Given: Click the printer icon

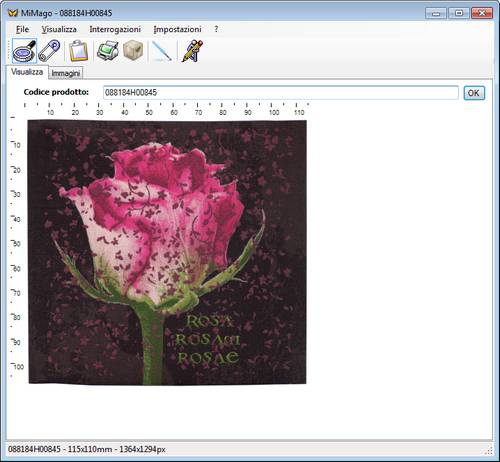Looking at the screenshot, I should pos(107,51).
